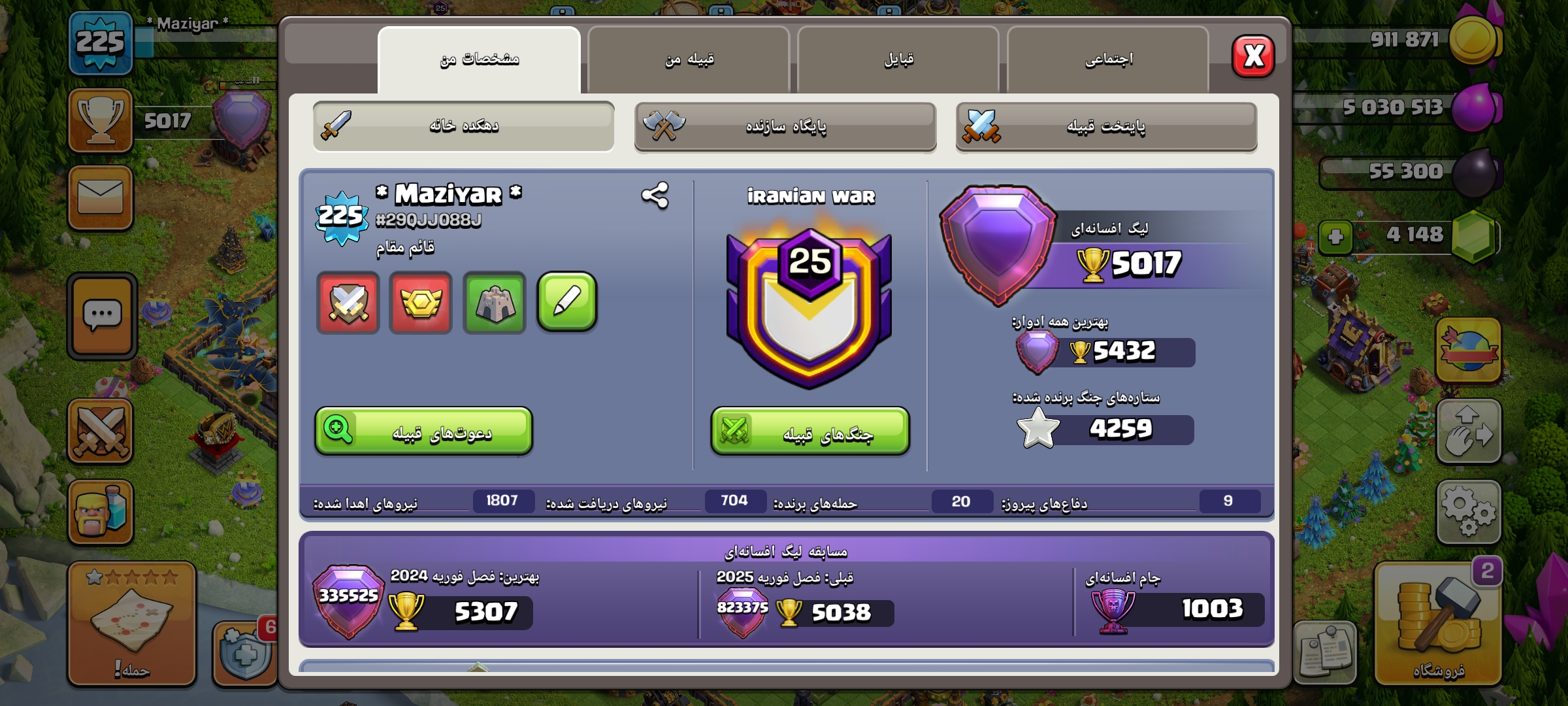The height and width of the screenshot is (706, 1568).
Task: Click the green castle badge icon
Action: (495, 303)
